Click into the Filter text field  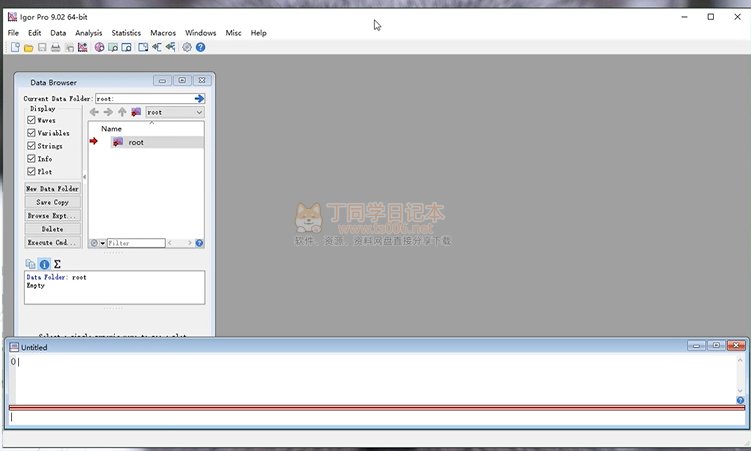(x=135, y=243)
